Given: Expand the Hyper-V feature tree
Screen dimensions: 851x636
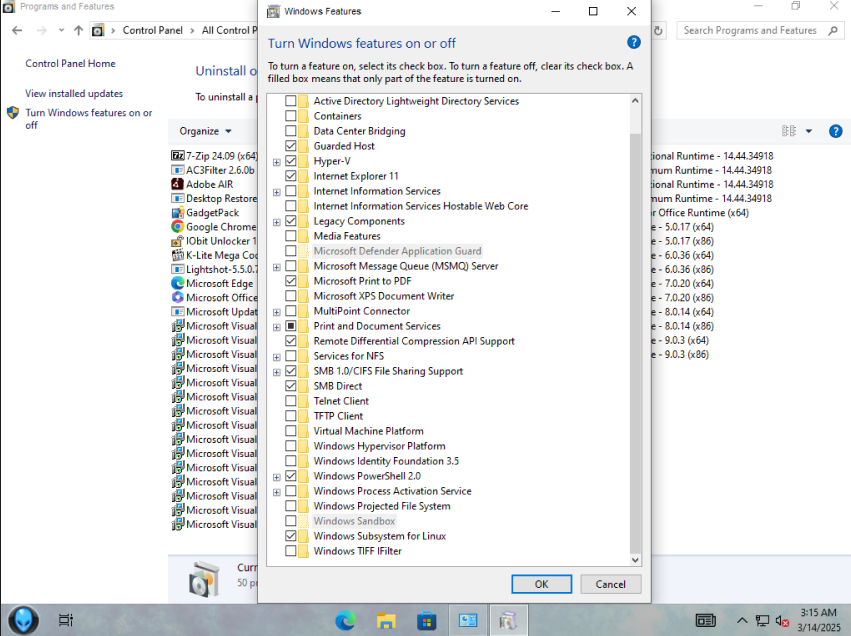Looking at the screenshot, I should [277, 162].
